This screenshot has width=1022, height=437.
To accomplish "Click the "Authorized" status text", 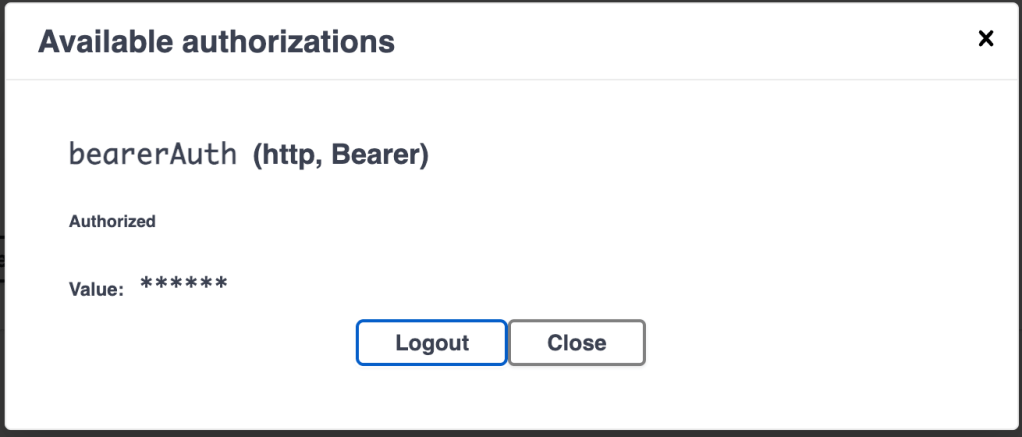I will [x=112, y=221].
